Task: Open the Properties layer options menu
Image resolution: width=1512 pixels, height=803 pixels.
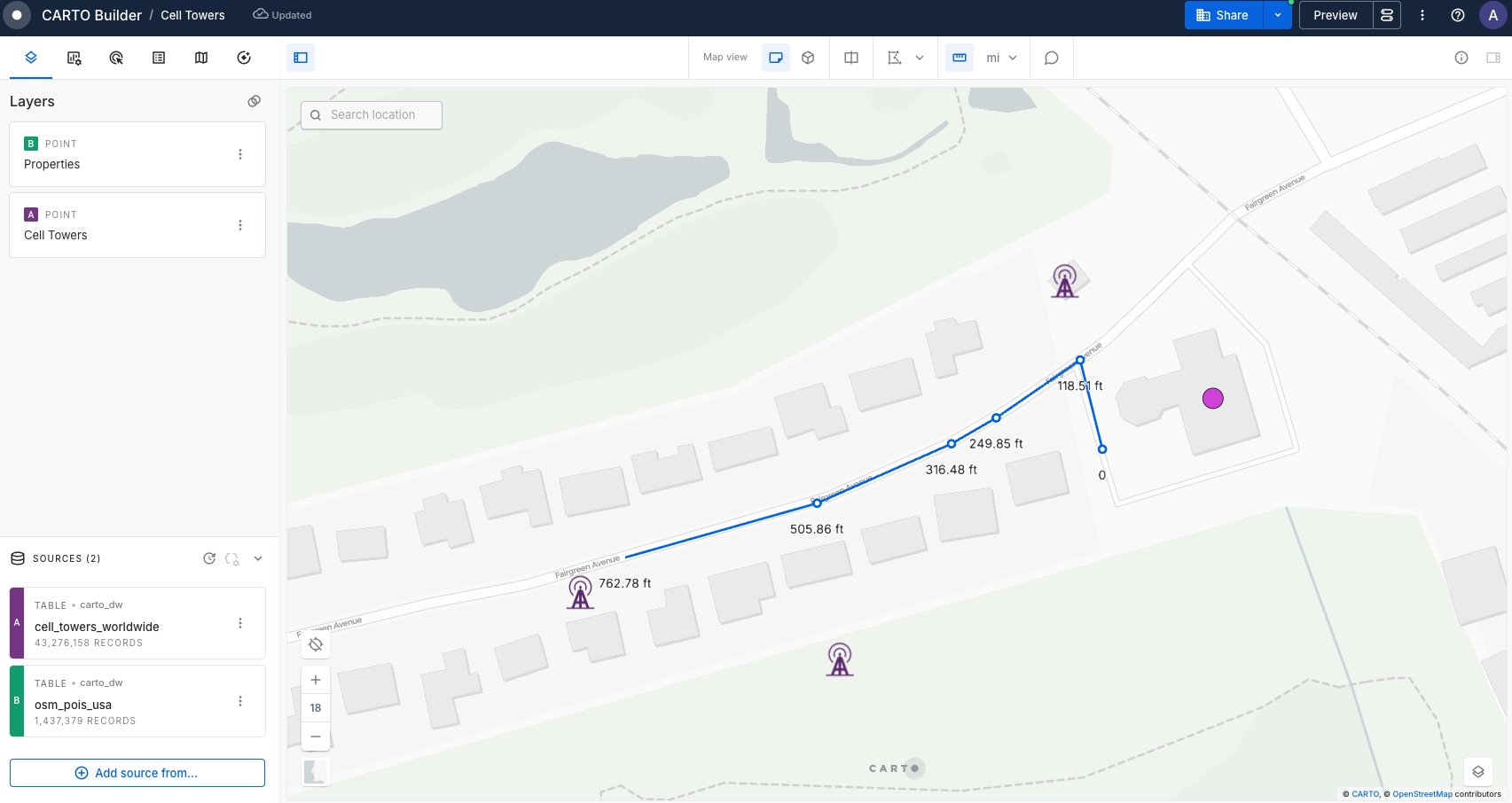Action: (240, 154)
